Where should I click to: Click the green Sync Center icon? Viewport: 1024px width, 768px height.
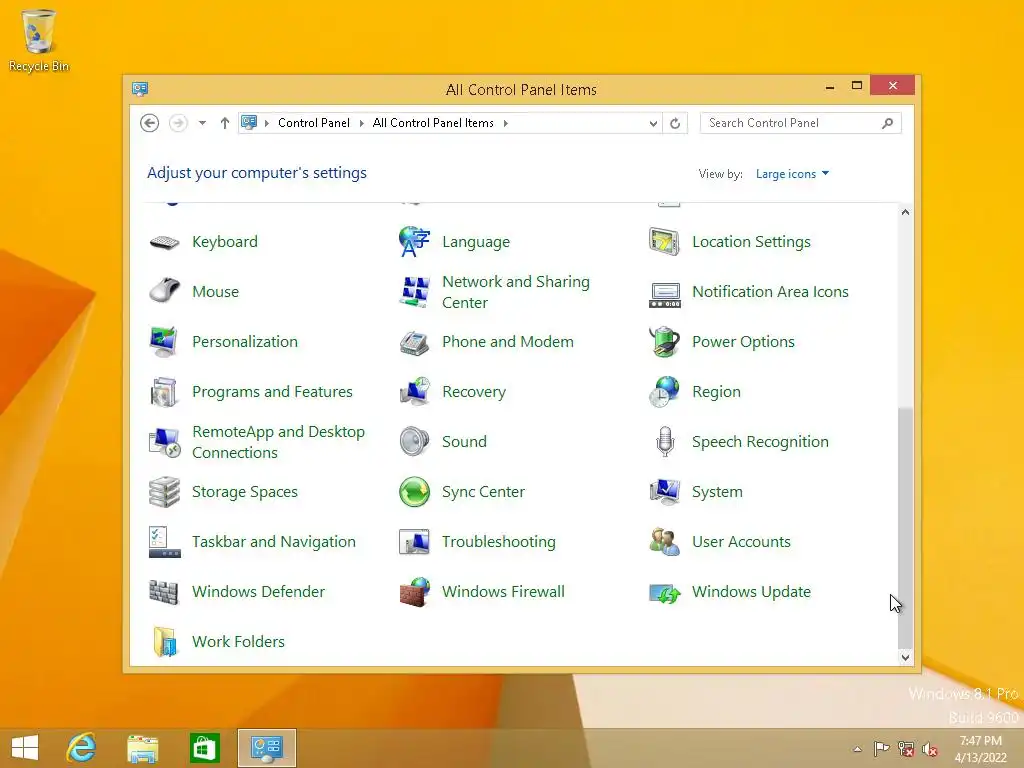click(414, 492)
